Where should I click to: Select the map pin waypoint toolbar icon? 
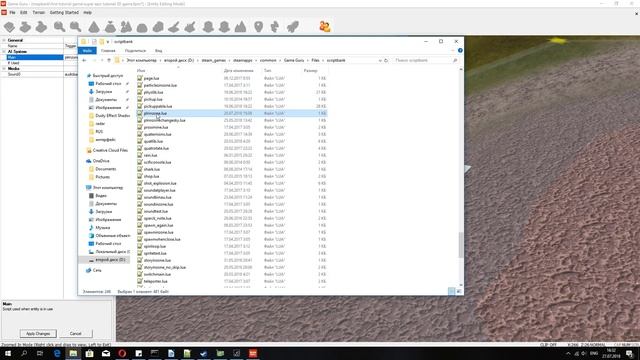click(258, 27)
